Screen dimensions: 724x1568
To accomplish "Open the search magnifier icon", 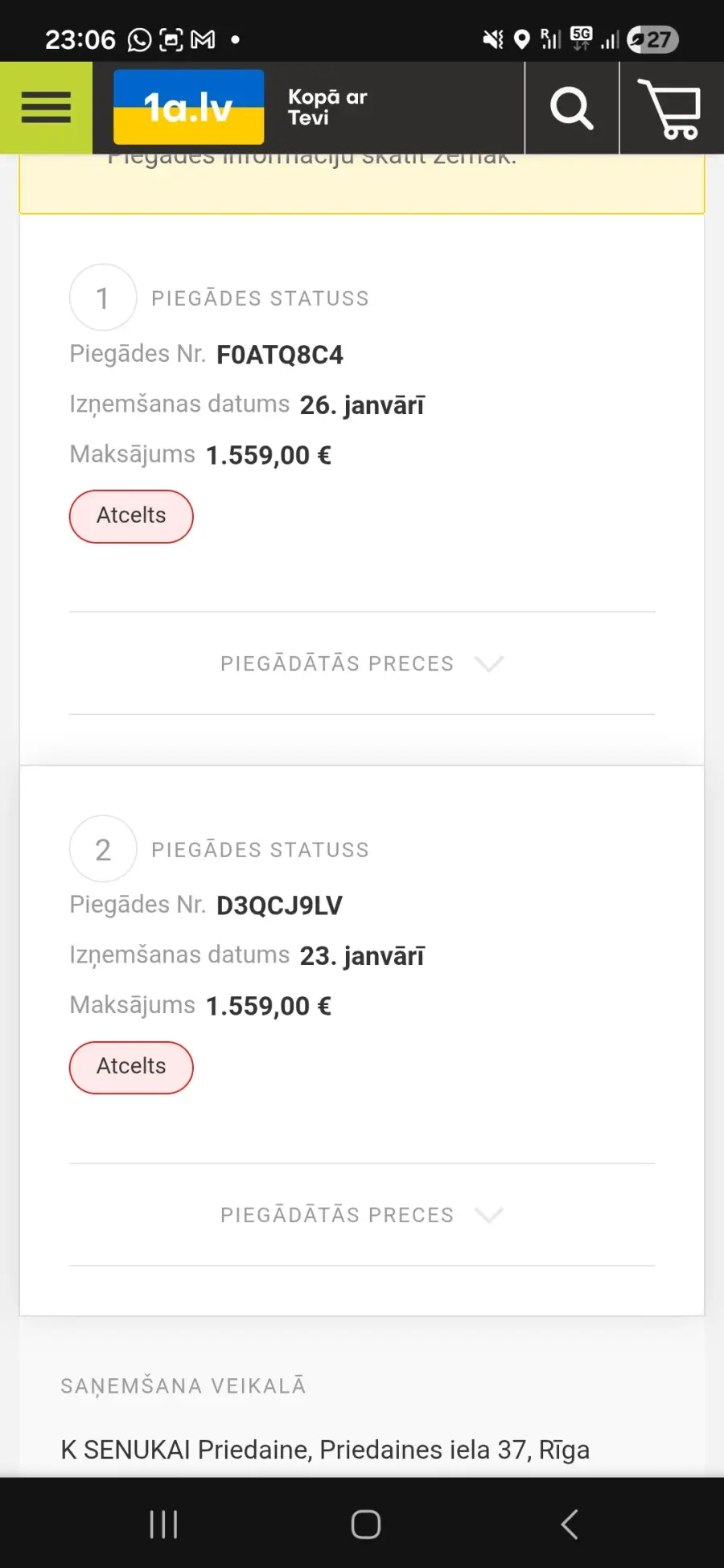I will (x=571, y=108).
